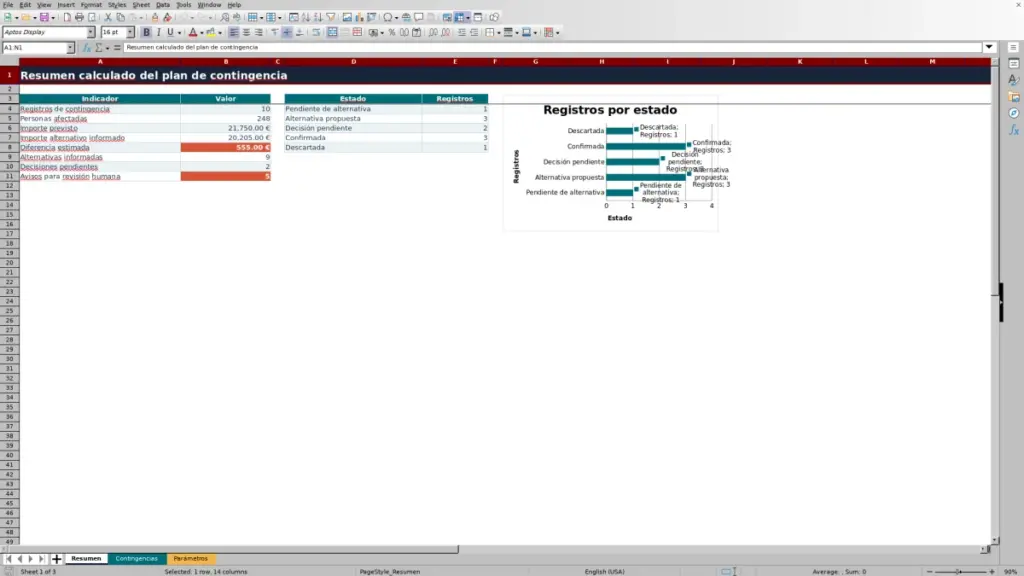Screen dimensions: 1024x576
Task: Click the Add new sheet plus icon
Action: point(56,558)
